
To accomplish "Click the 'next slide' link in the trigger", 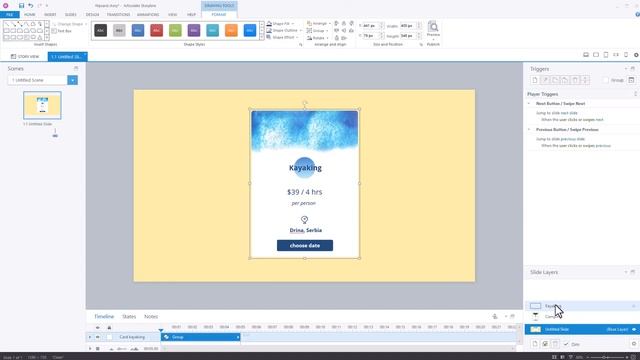I will tap(570, 113).
